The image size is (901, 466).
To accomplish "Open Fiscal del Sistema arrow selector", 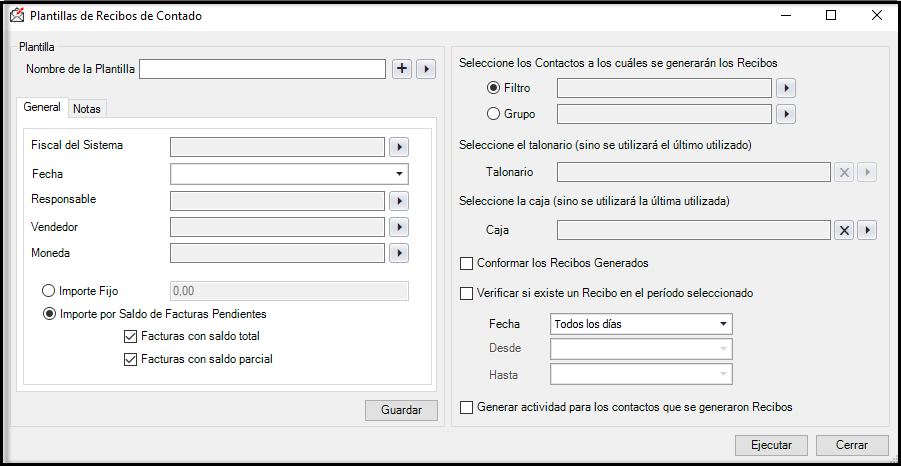I will click(x=399, y=147).
